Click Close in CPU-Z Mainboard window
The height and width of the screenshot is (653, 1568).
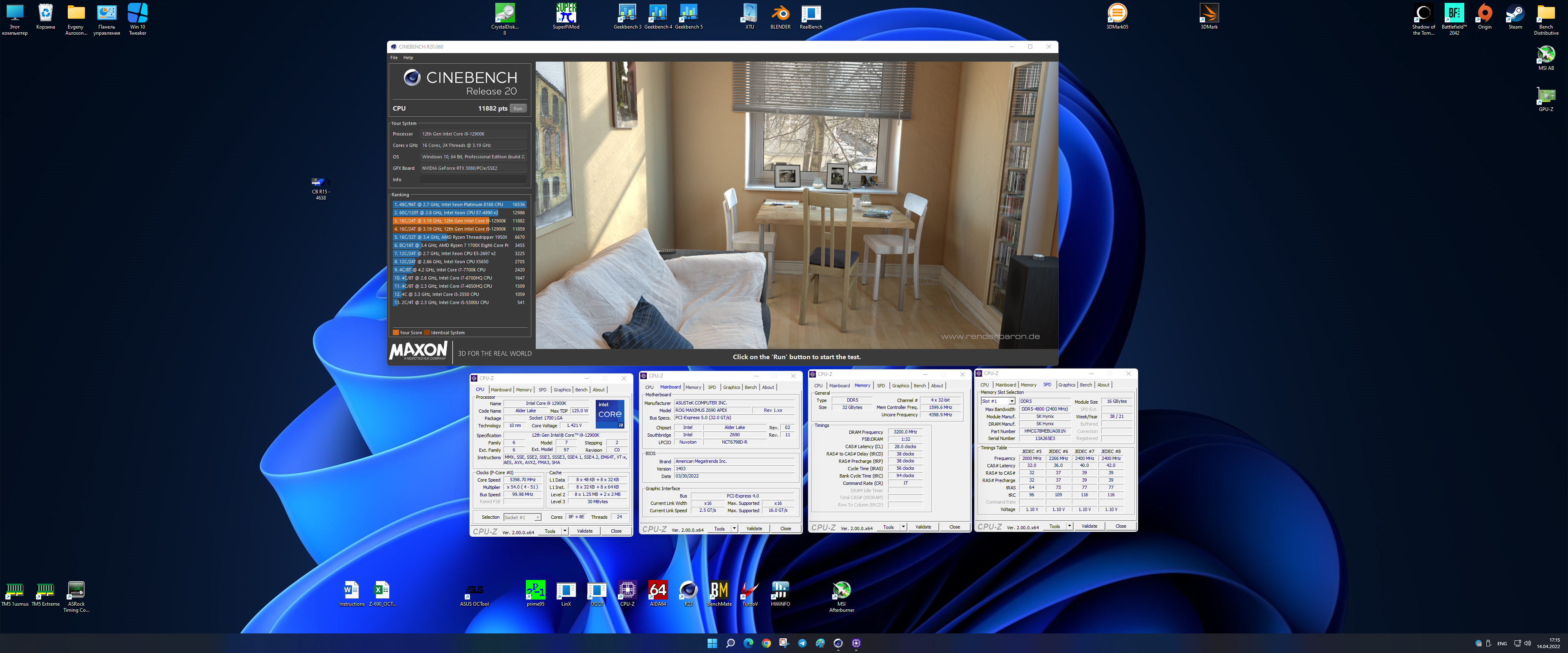[x=785, y=528]
